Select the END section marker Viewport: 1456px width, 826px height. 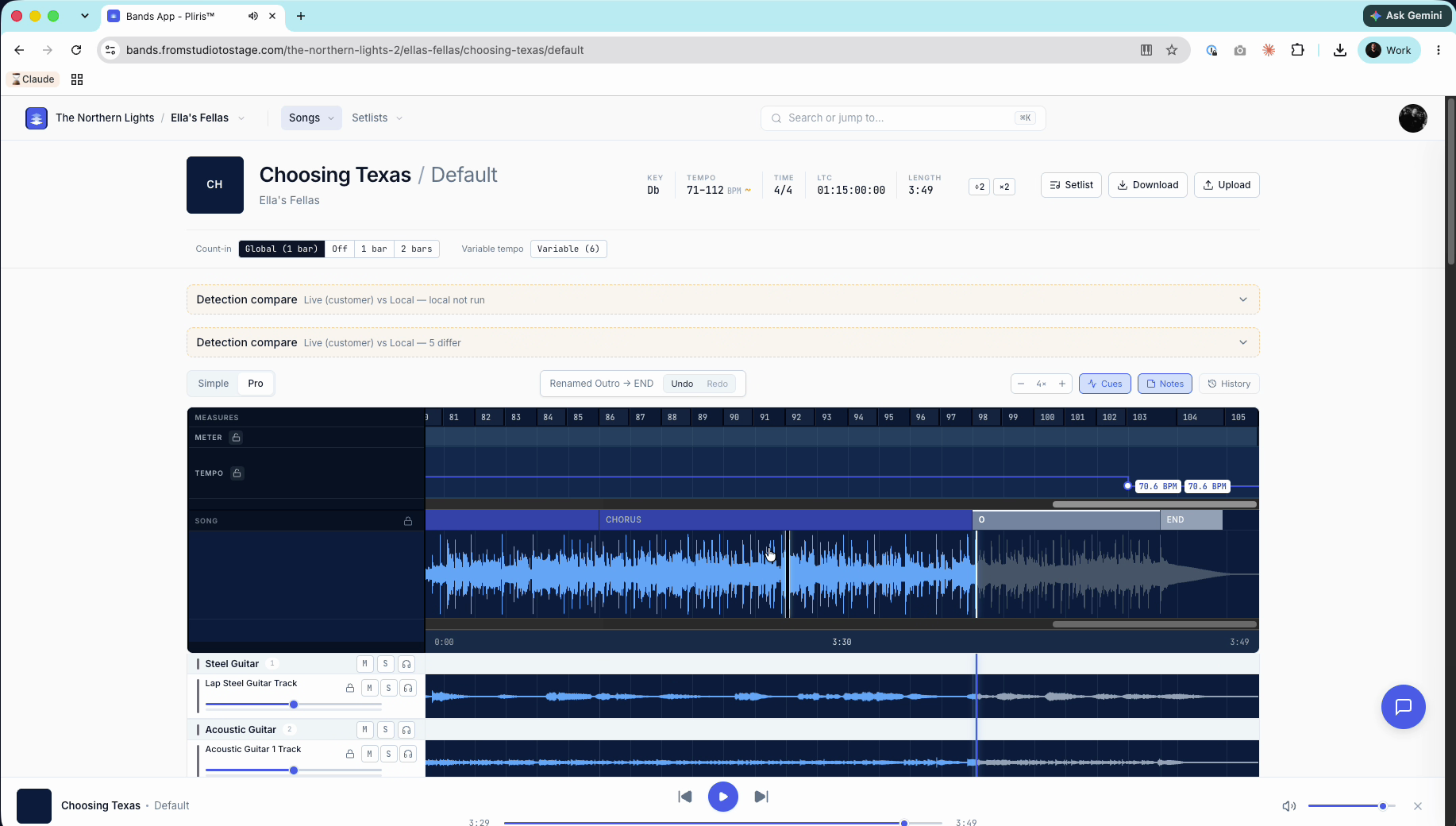pos(1191,519)
